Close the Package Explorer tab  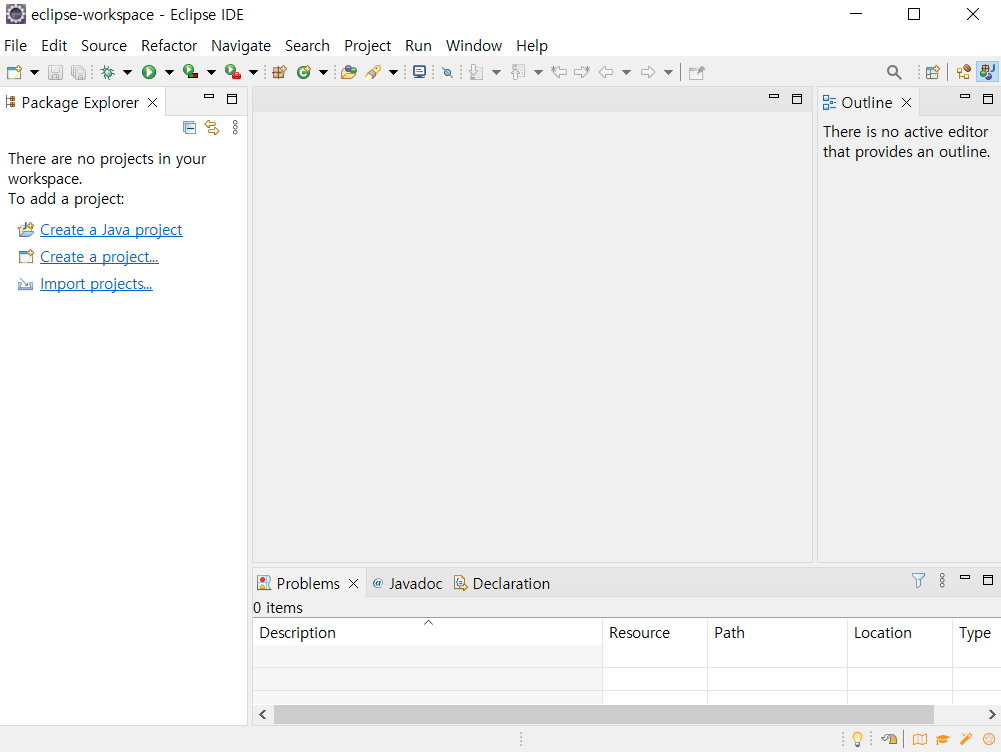(x=153, y=103)
